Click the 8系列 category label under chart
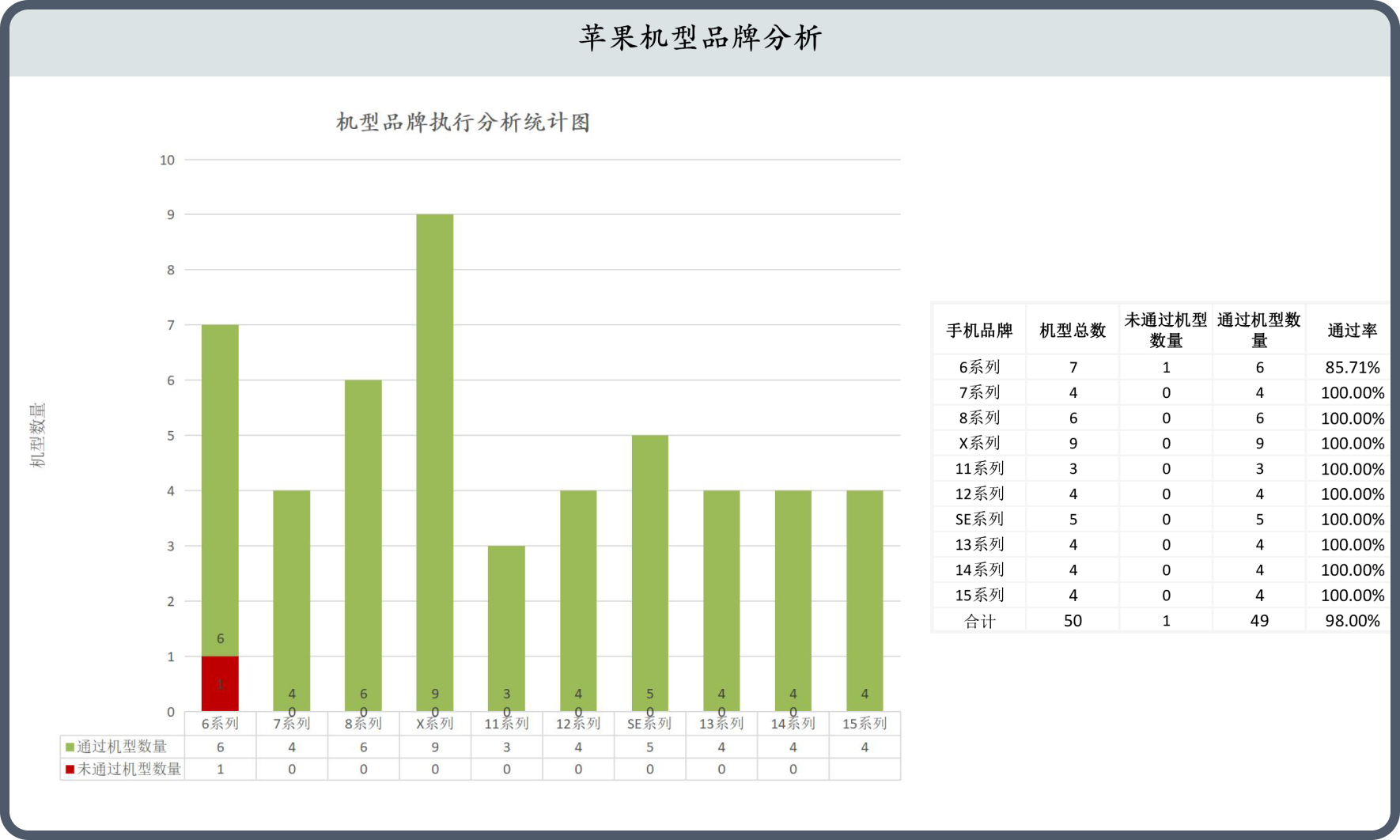This screenshot has height=840, width=1400. pyautogui.click(x=363, y=724)
